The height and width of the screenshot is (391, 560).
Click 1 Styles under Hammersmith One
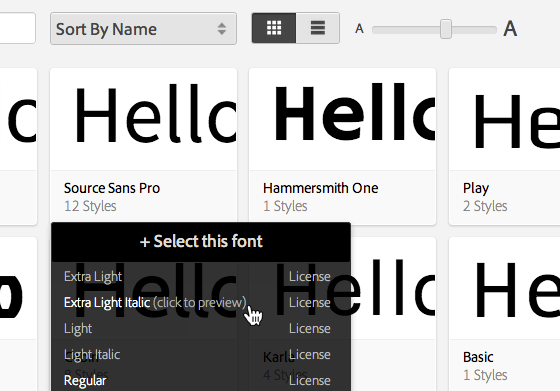(x=285, y=206)
